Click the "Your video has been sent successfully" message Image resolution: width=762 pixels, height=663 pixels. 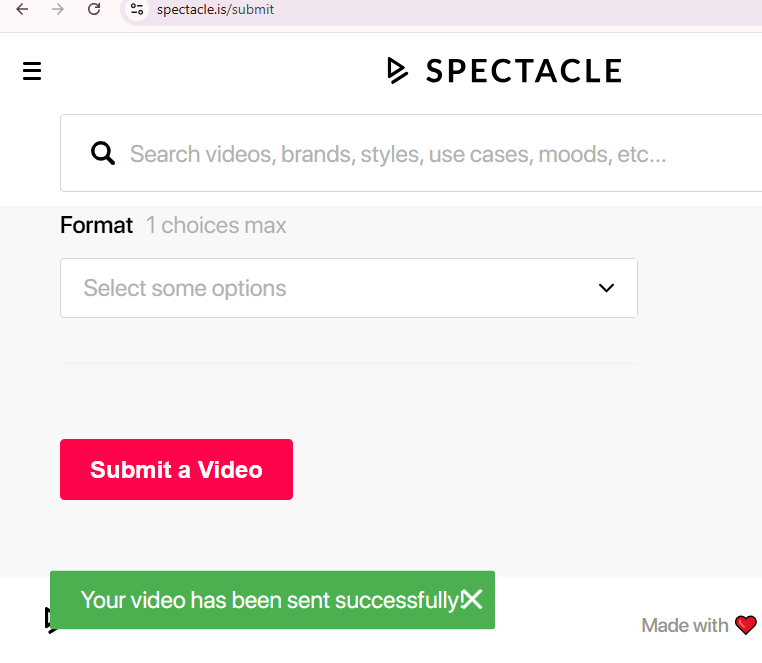[268, 600]
